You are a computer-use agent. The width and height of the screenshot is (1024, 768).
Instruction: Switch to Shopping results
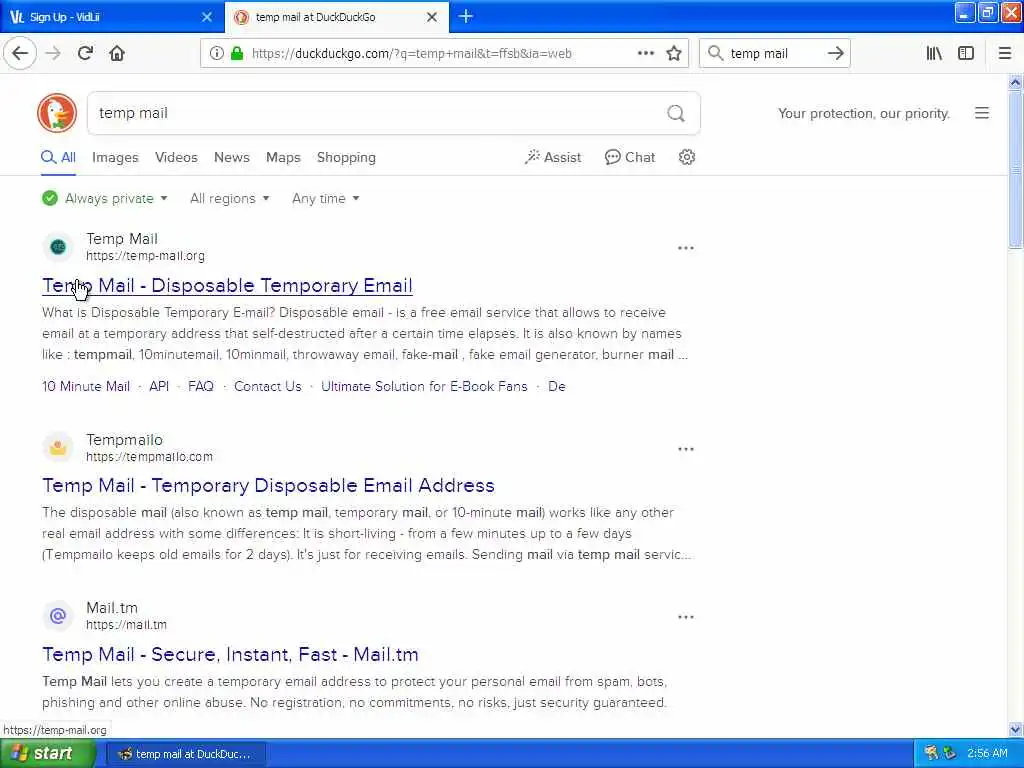(x=346, y=157)
